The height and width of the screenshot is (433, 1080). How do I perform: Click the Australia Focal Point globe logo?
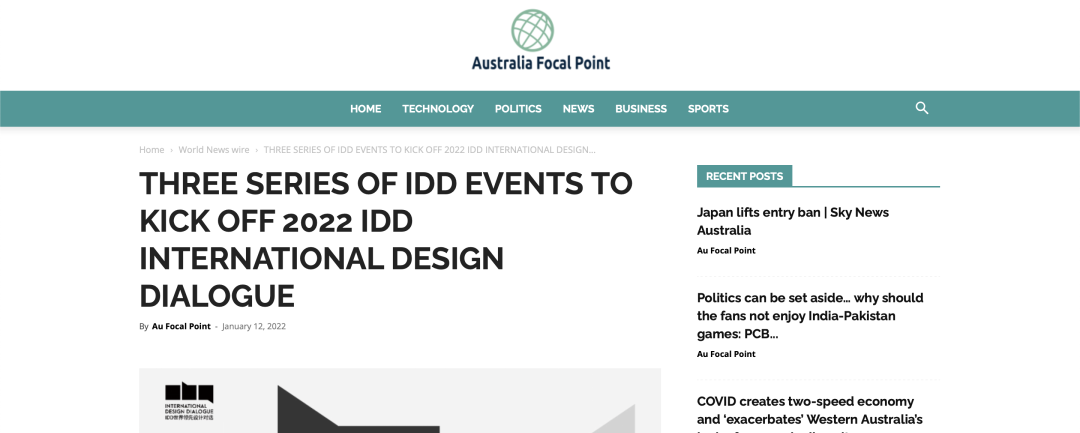(x=532, y=30)
